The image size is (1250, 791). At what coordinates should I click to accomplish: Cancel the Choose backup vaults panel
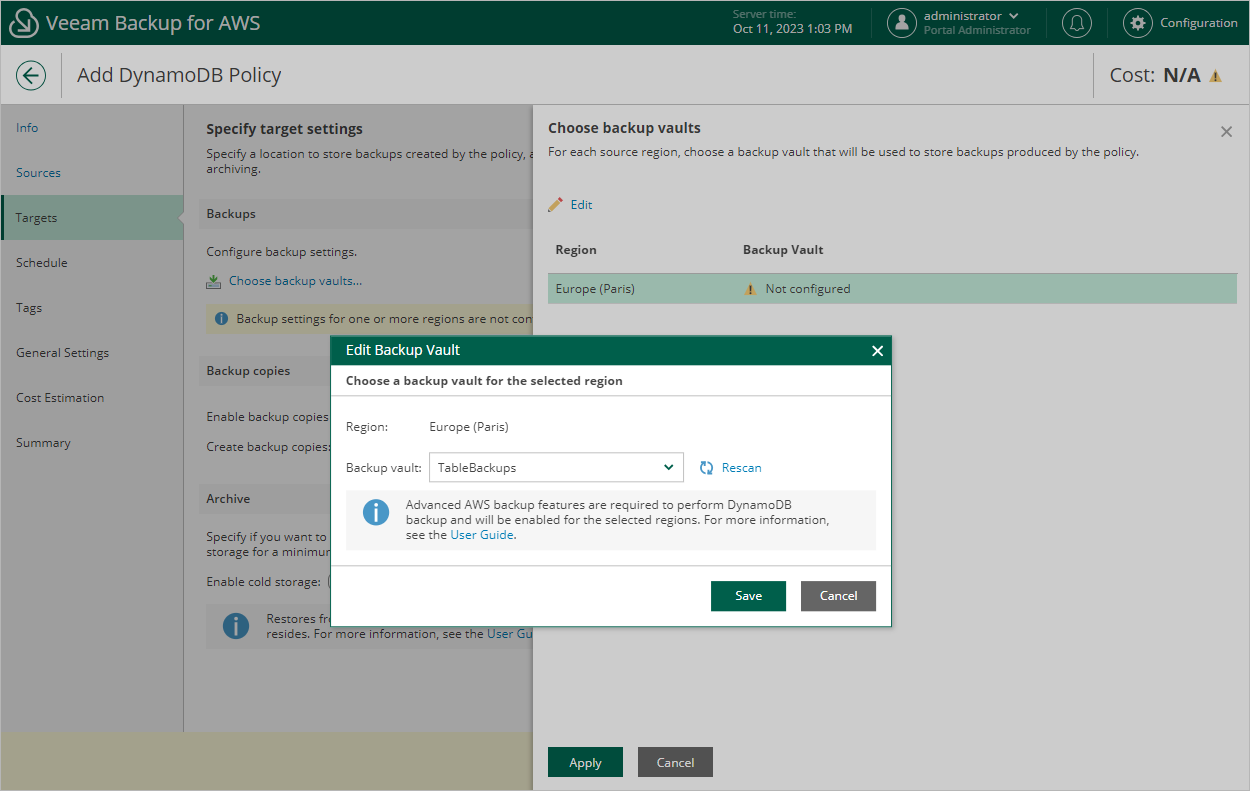tap(675, 762)
